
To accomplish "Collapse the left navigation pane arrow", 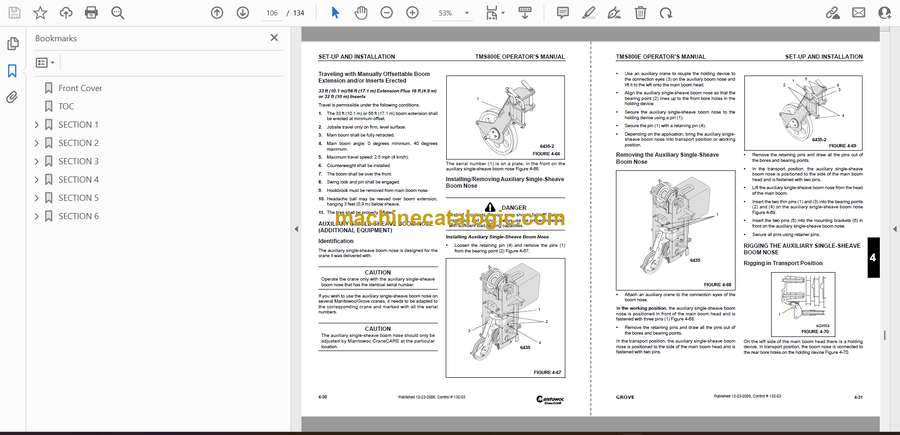I will pyautogui.click(x=296, y=229).
